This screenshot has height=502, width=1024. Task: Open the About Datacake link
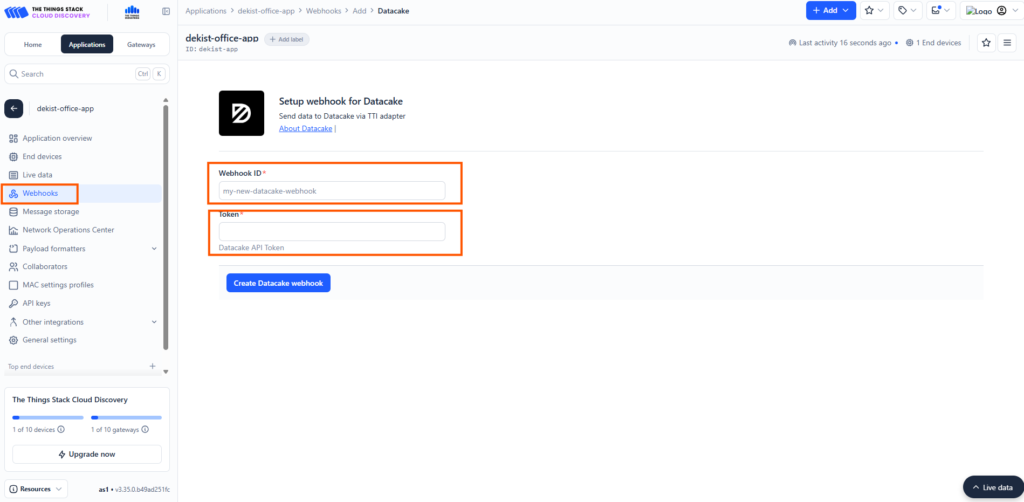[x=306, y=129]
